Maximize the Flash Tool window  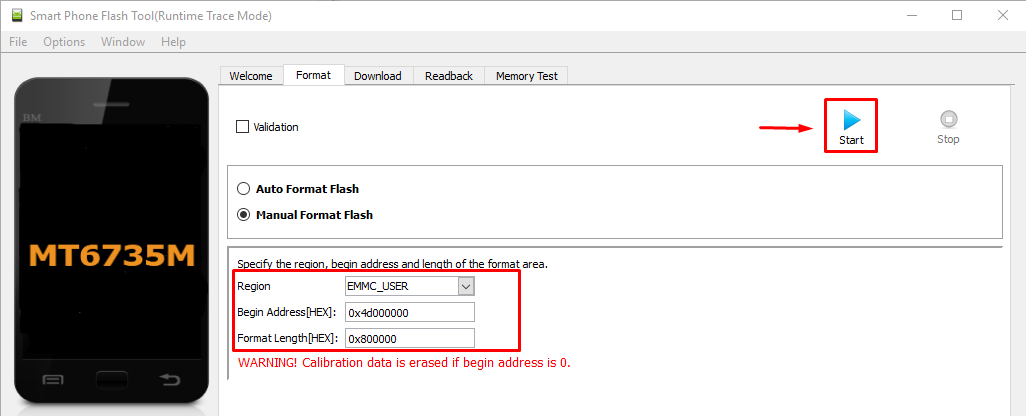click(957, 15)
